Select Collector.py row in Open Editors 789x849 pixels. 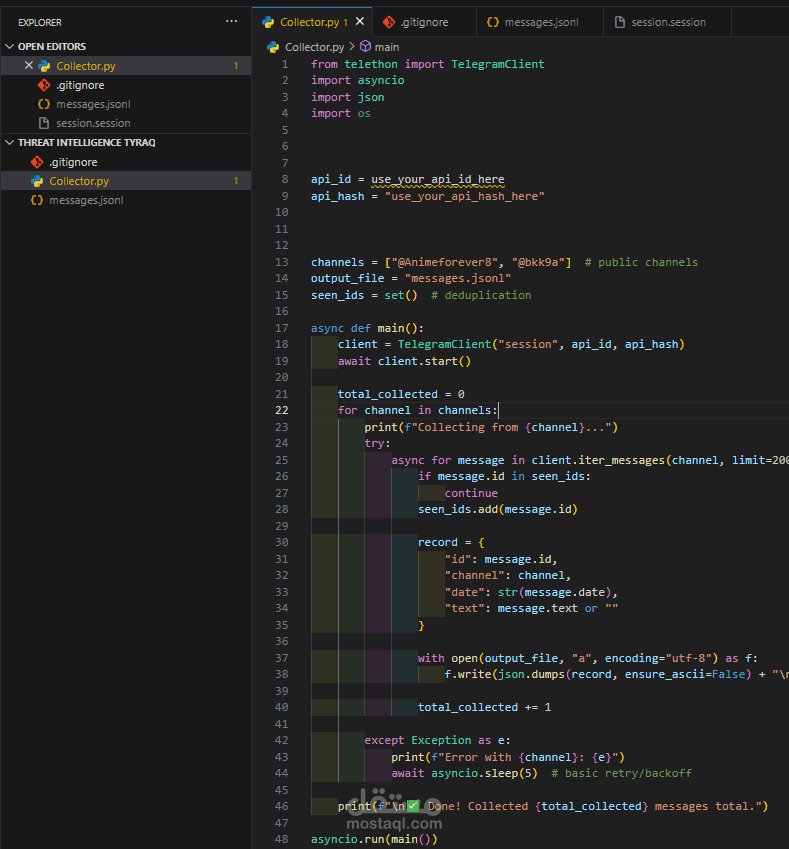pyautogui.click(x=126, y=66)
